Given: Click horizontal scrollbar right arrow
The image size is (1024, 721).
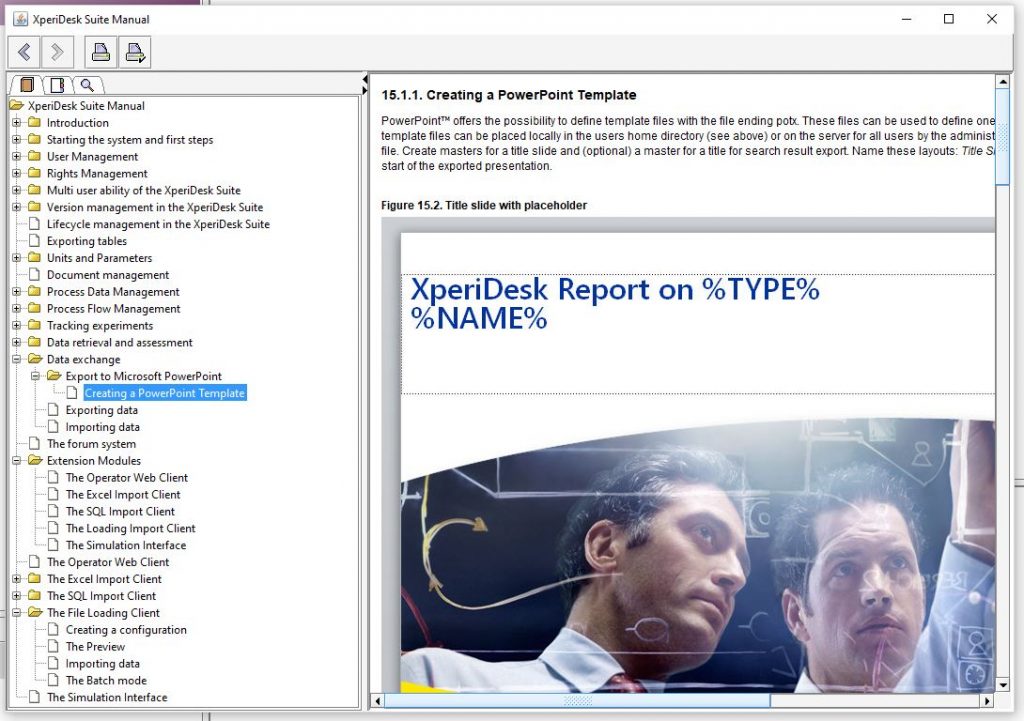Looking at the screenshot, I should click(x=987, y=701).
